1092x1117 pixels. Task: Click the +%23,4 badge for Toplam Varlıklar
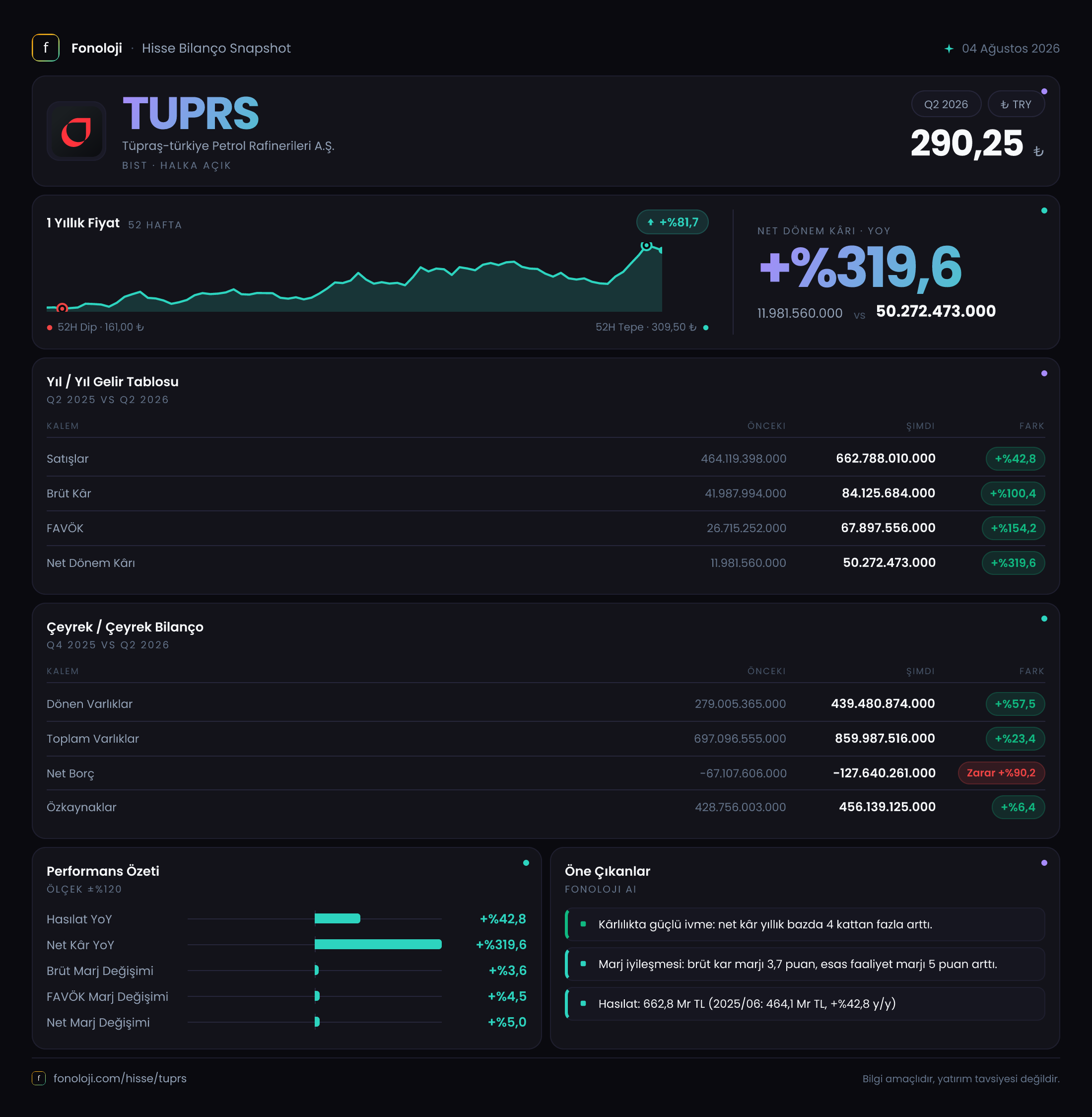click(1015, 739)
